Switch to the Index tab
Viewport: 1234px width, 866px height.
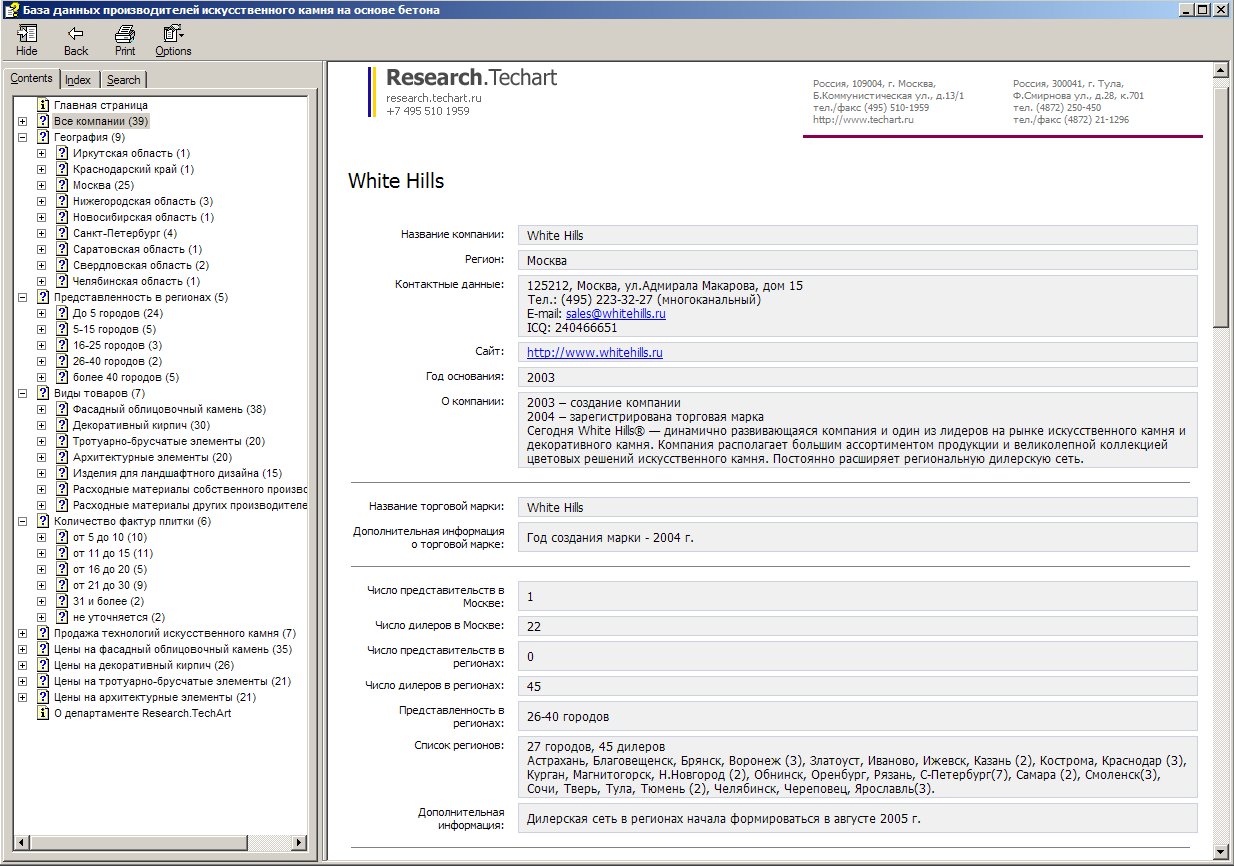[78, 80]
